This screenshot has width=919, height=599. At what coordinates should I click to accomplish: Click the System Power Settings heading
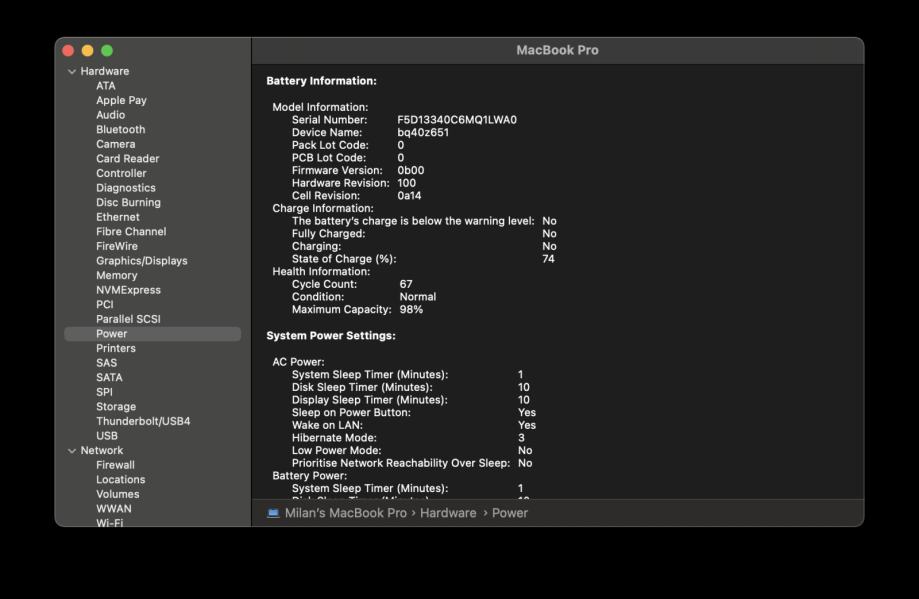point(331,336)
